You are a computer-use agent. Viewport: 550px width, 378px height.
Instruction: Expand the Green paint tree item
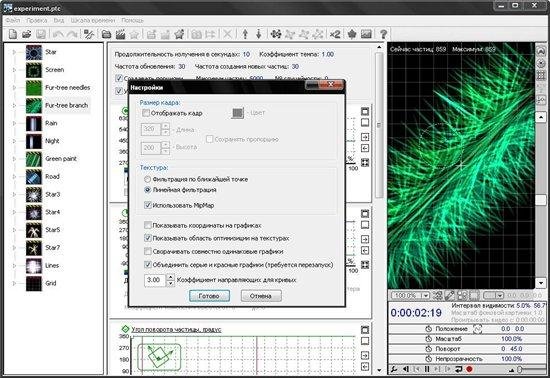[14, 159]
